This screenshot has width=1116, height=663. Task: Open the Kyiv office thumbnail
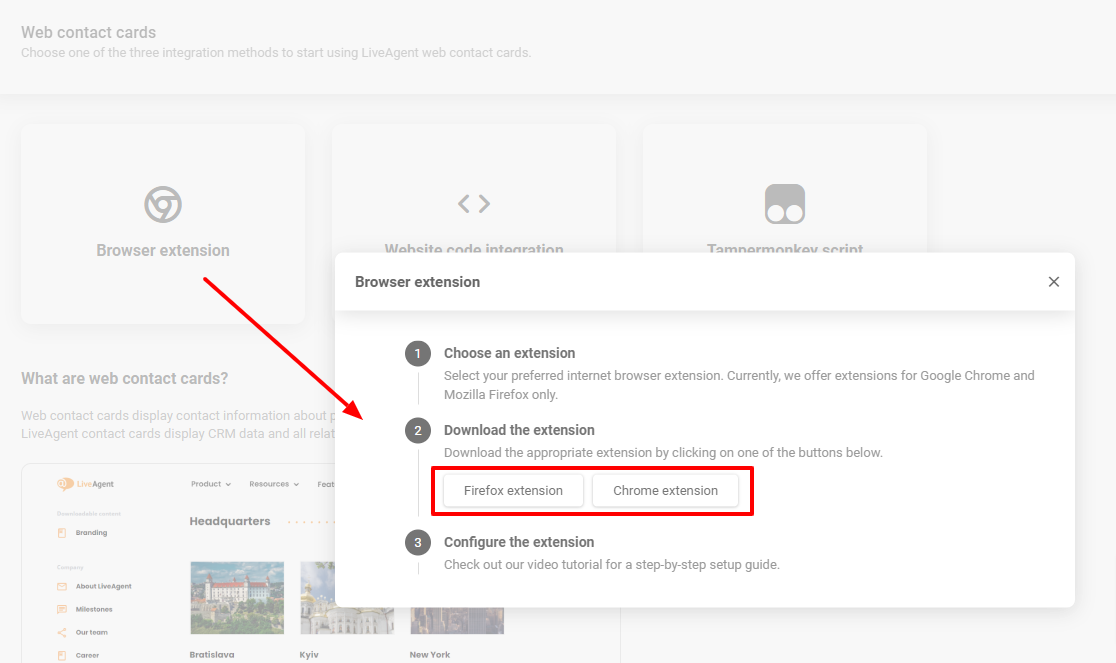[317, 597]
